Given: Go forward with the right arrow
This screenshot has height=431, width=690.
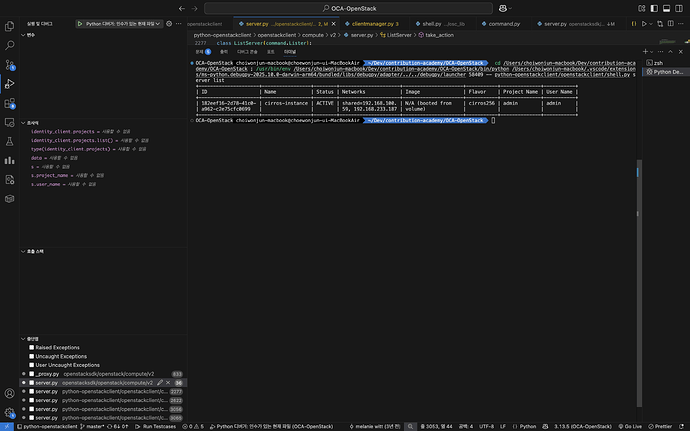Looking at the screenshot, I should click(x=195, y=8).
